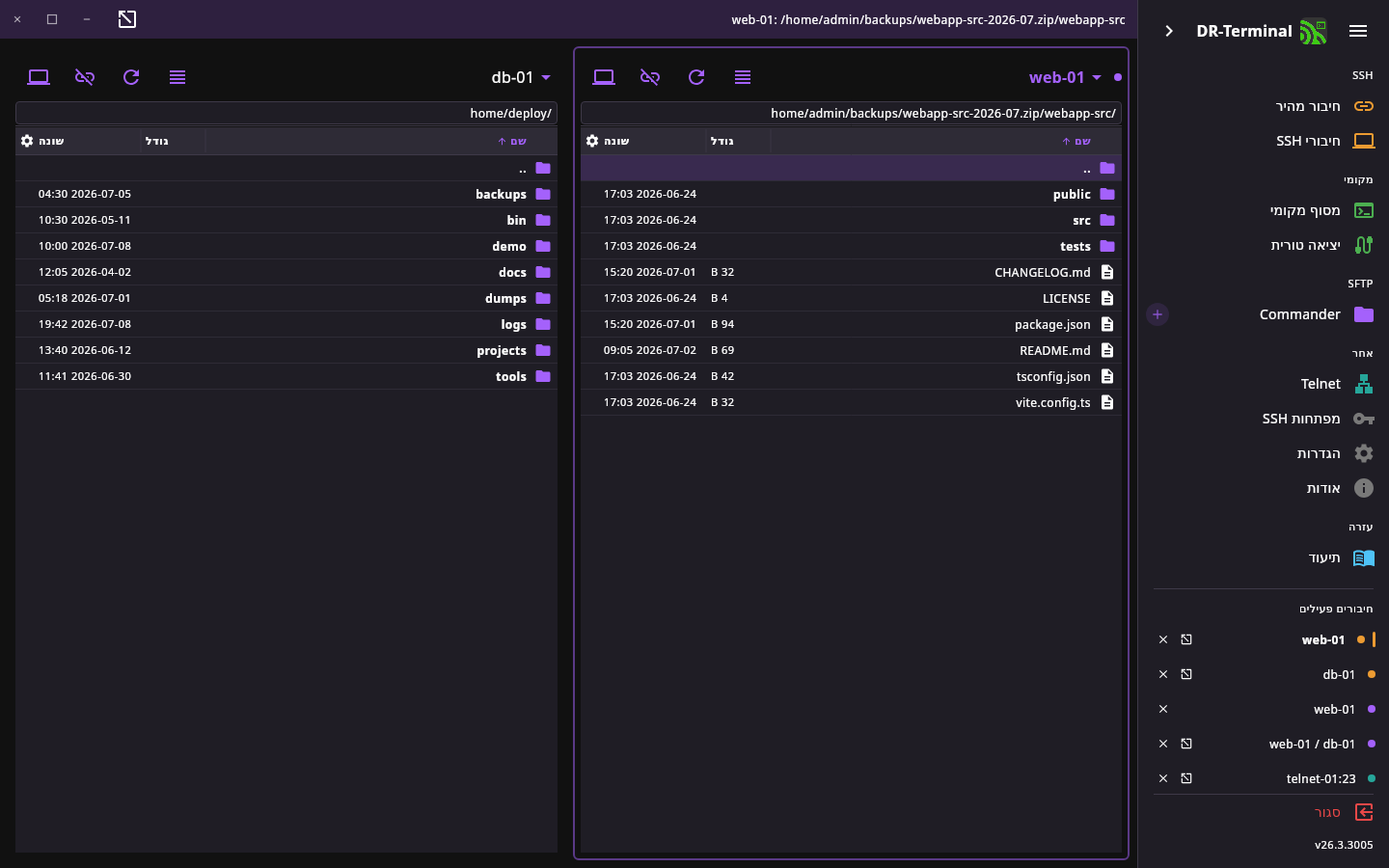The height and width of the screenshot is (868, 1389).
Task: Go to parent folder in web-01 pane
Action: [851, 168]
